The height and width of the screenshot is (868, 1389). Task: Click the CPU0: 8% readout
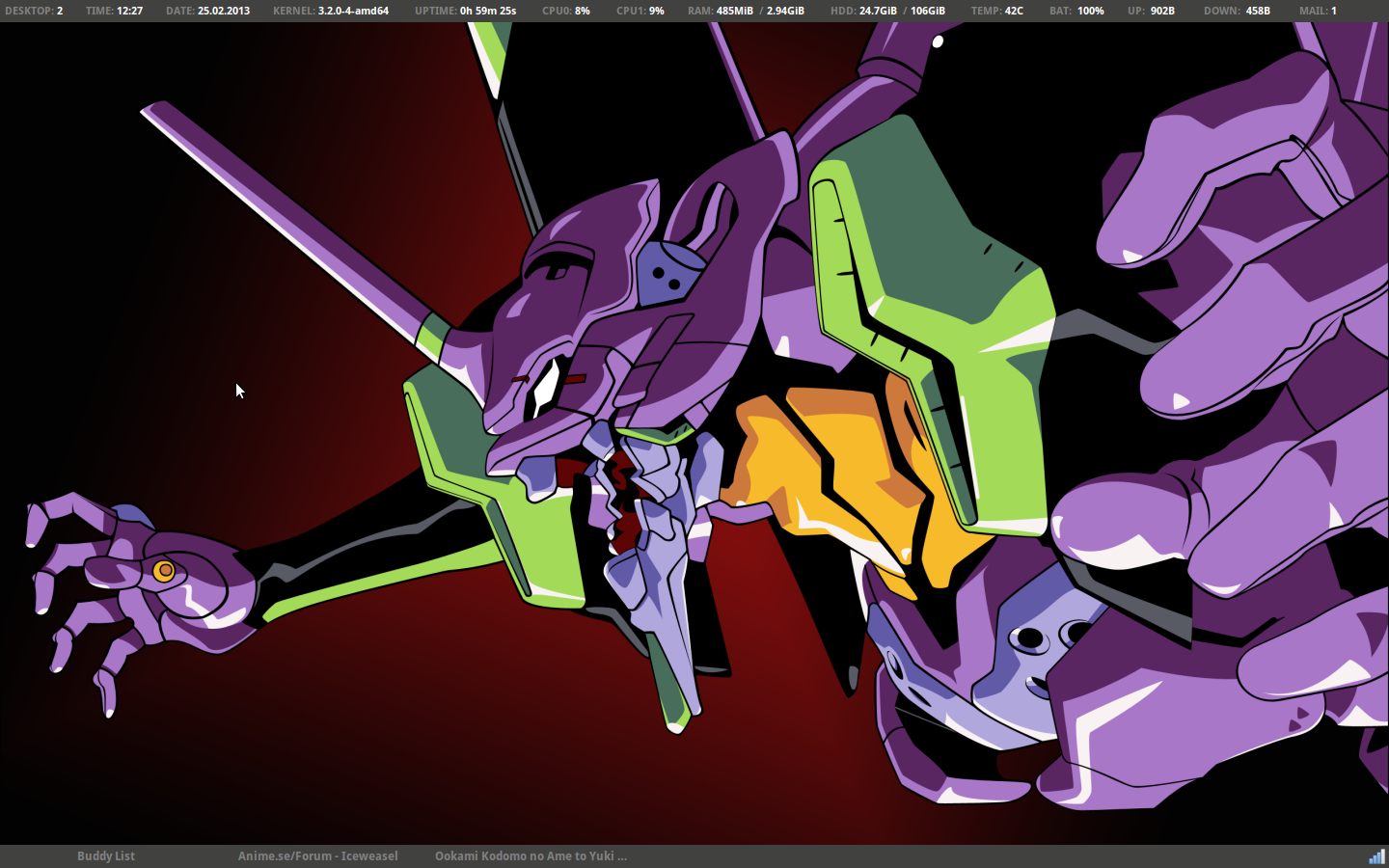tap(566, 11)
